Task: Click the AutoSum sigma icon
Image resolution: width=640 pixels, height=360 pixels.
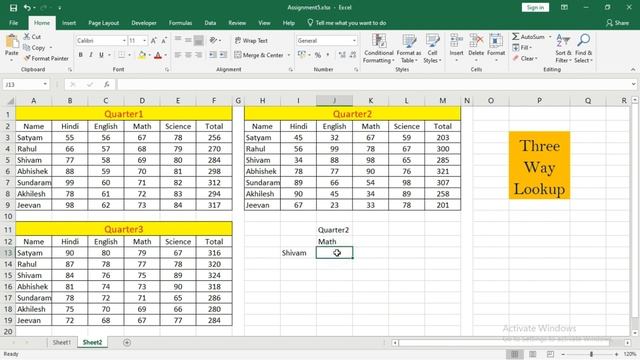Action: (516, 37)
